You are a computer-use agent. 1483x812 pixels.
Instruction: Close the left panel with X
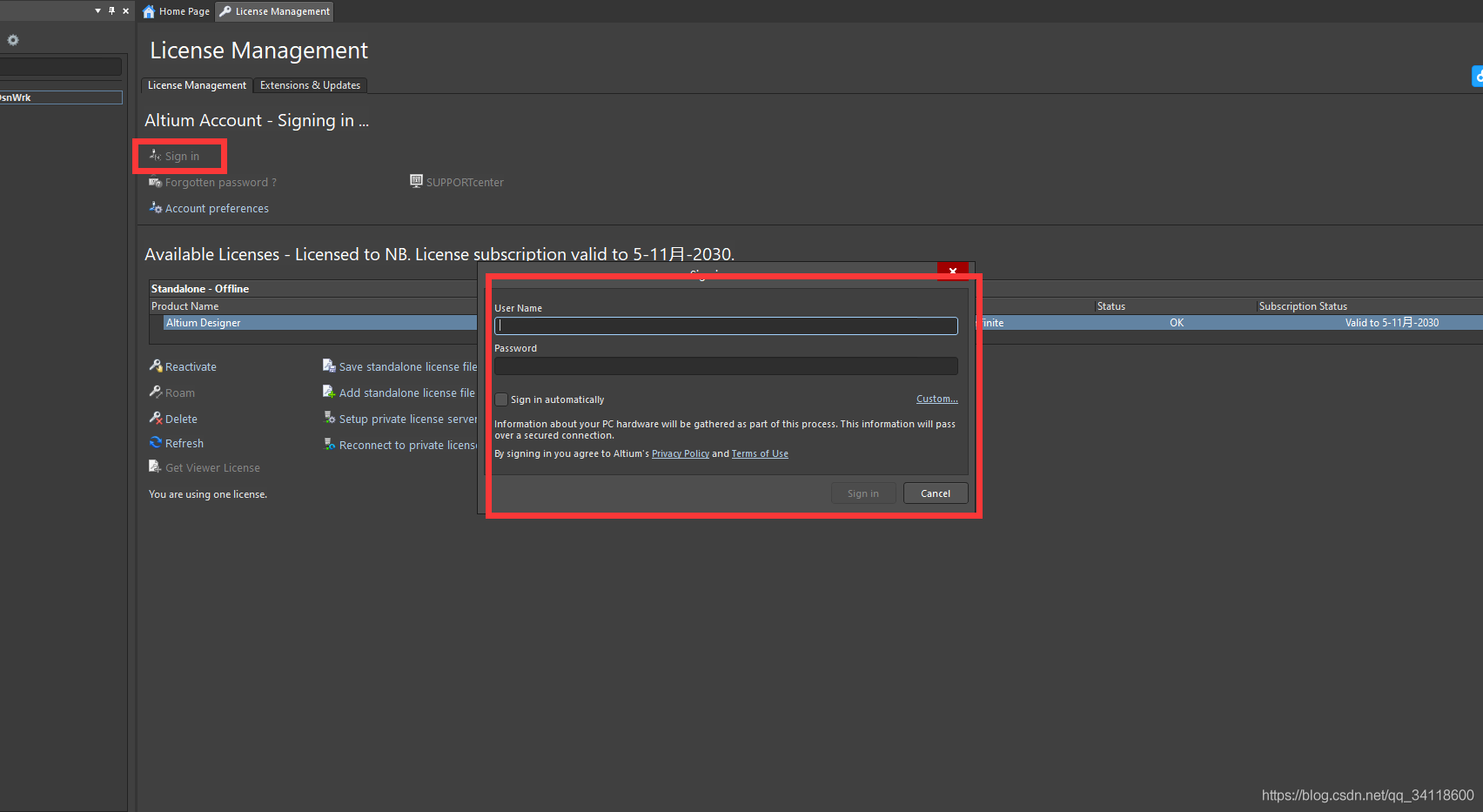pyautogui.click(x=125, y=10)
